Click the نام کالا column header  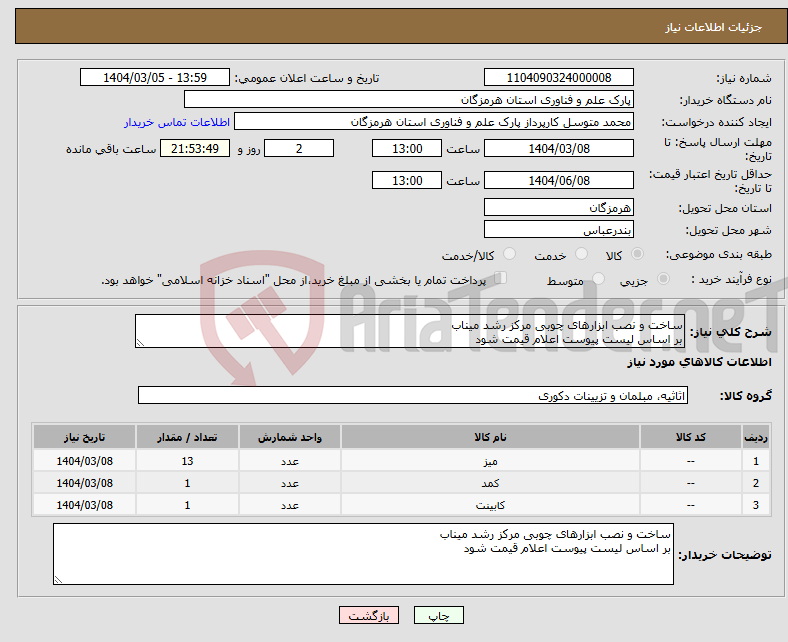coord(490,437)
